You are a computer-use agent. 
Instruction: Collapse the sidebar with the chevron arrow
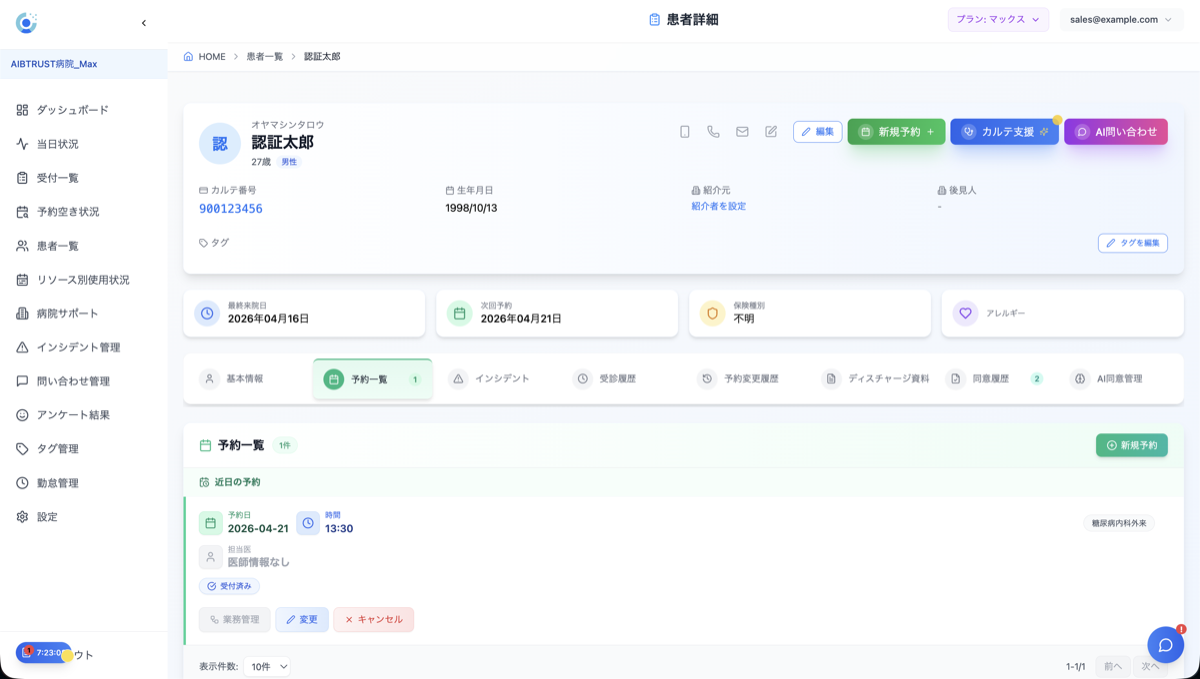143,23
